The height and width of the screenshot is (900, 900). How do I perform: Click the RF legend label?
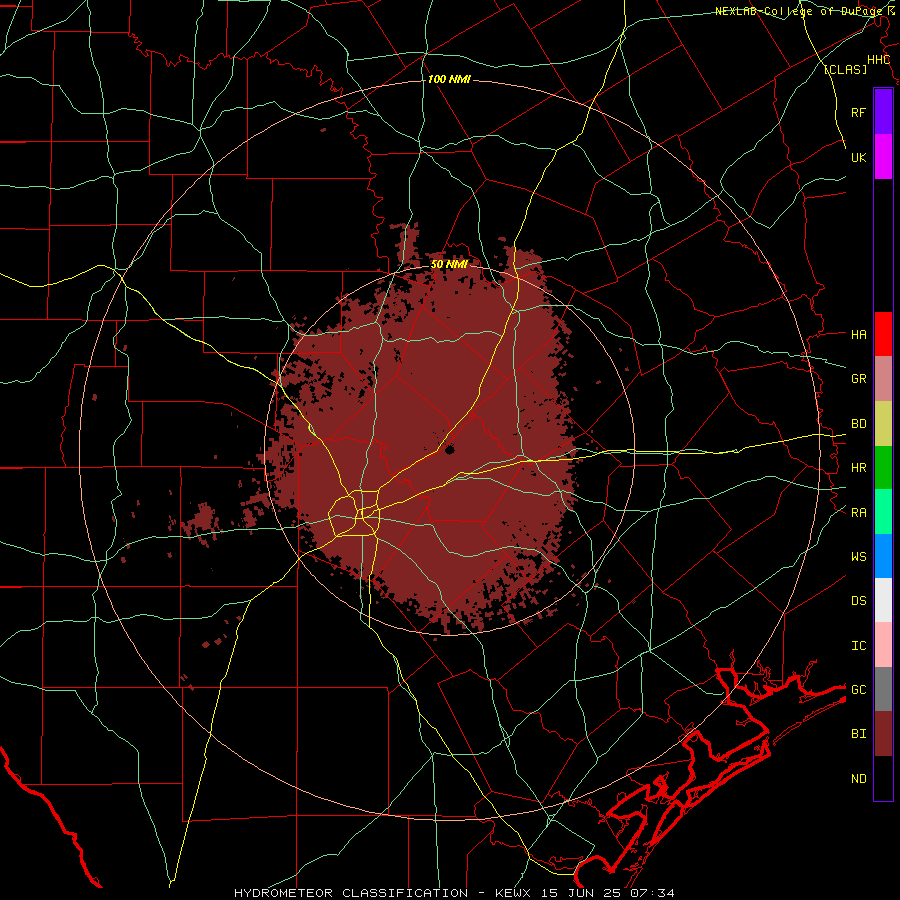(x=858, y=112)
